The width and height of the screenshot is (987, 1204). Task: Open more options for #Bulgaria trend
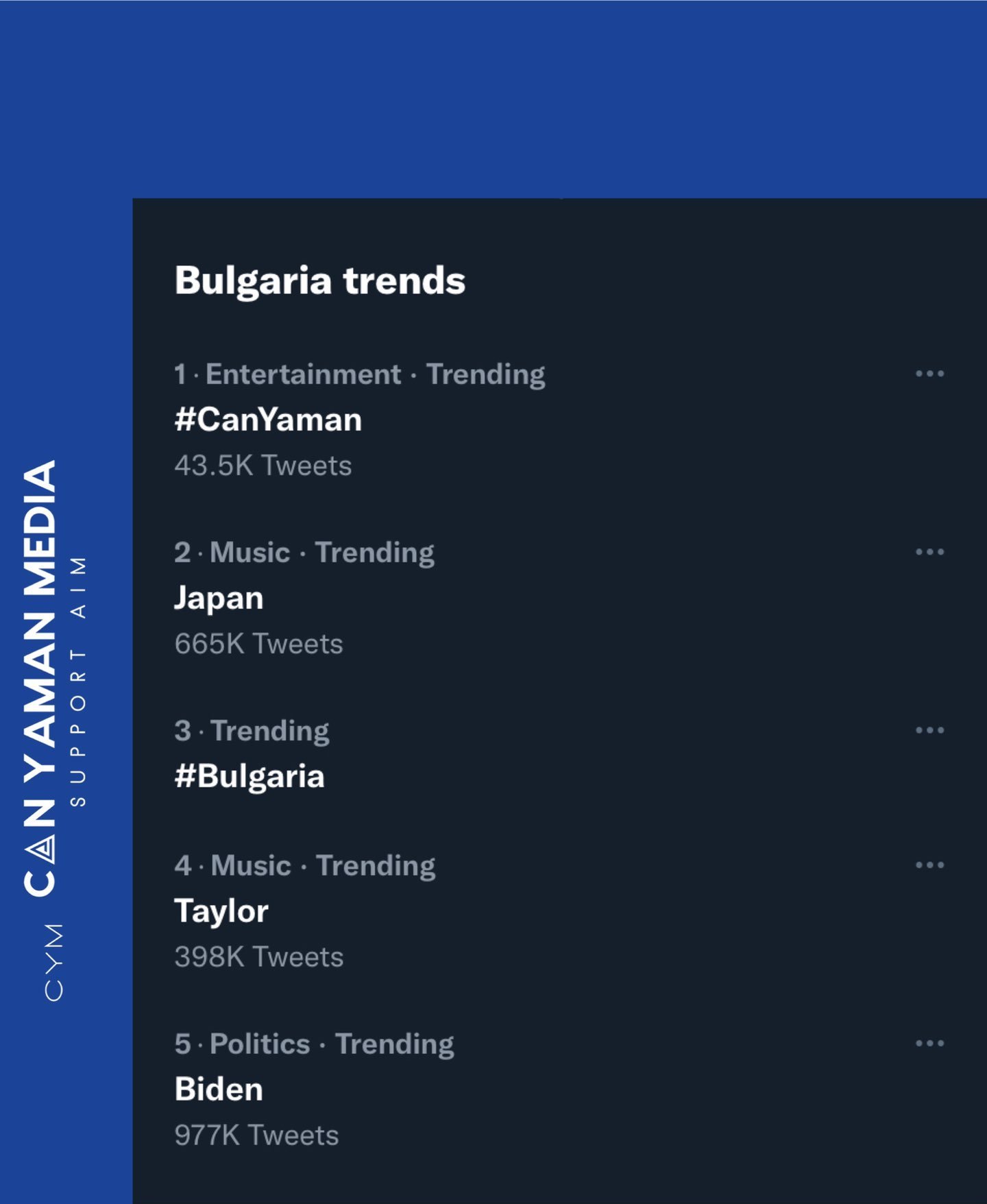point(929,730)
